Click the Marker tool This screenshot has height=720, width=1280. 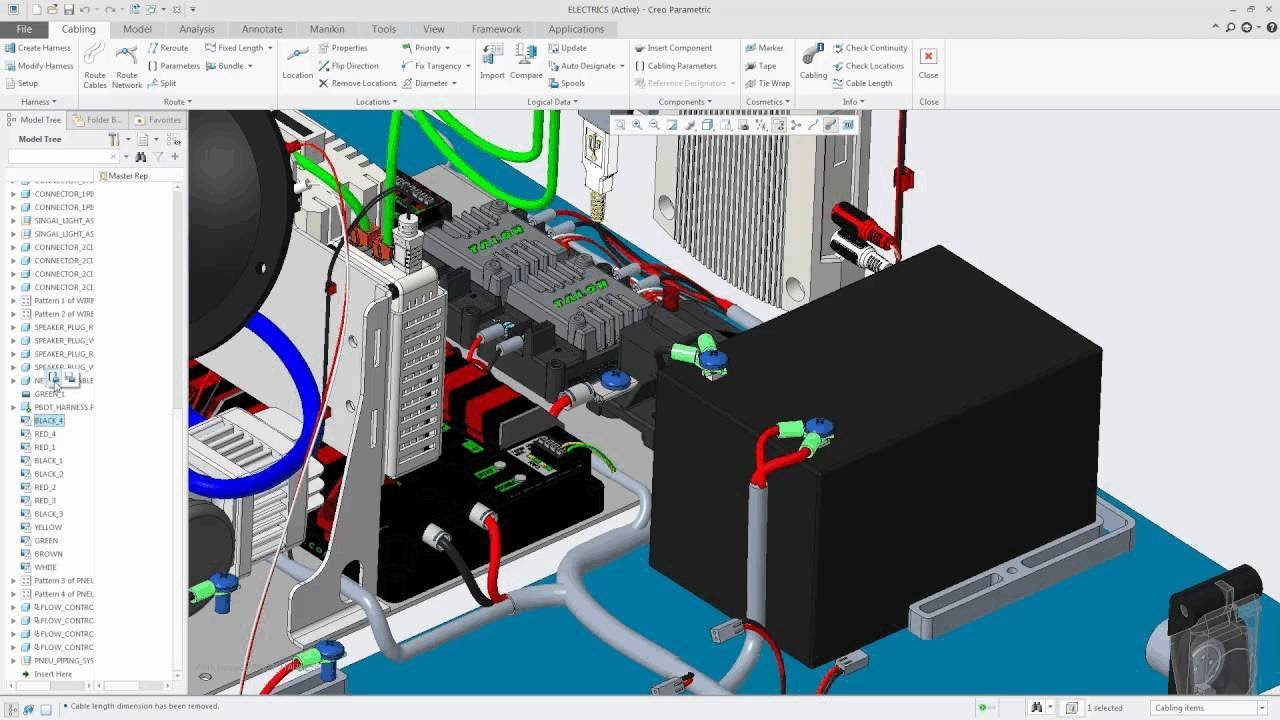click(764, 48)
